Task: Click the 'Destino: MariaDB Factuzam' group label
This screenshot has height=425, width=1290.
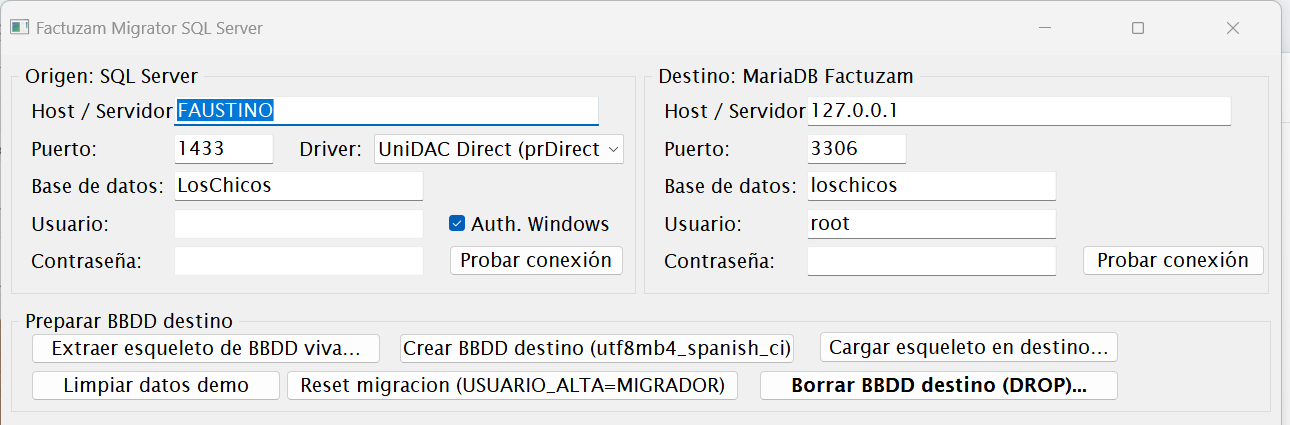Action: tap(786, 76)
